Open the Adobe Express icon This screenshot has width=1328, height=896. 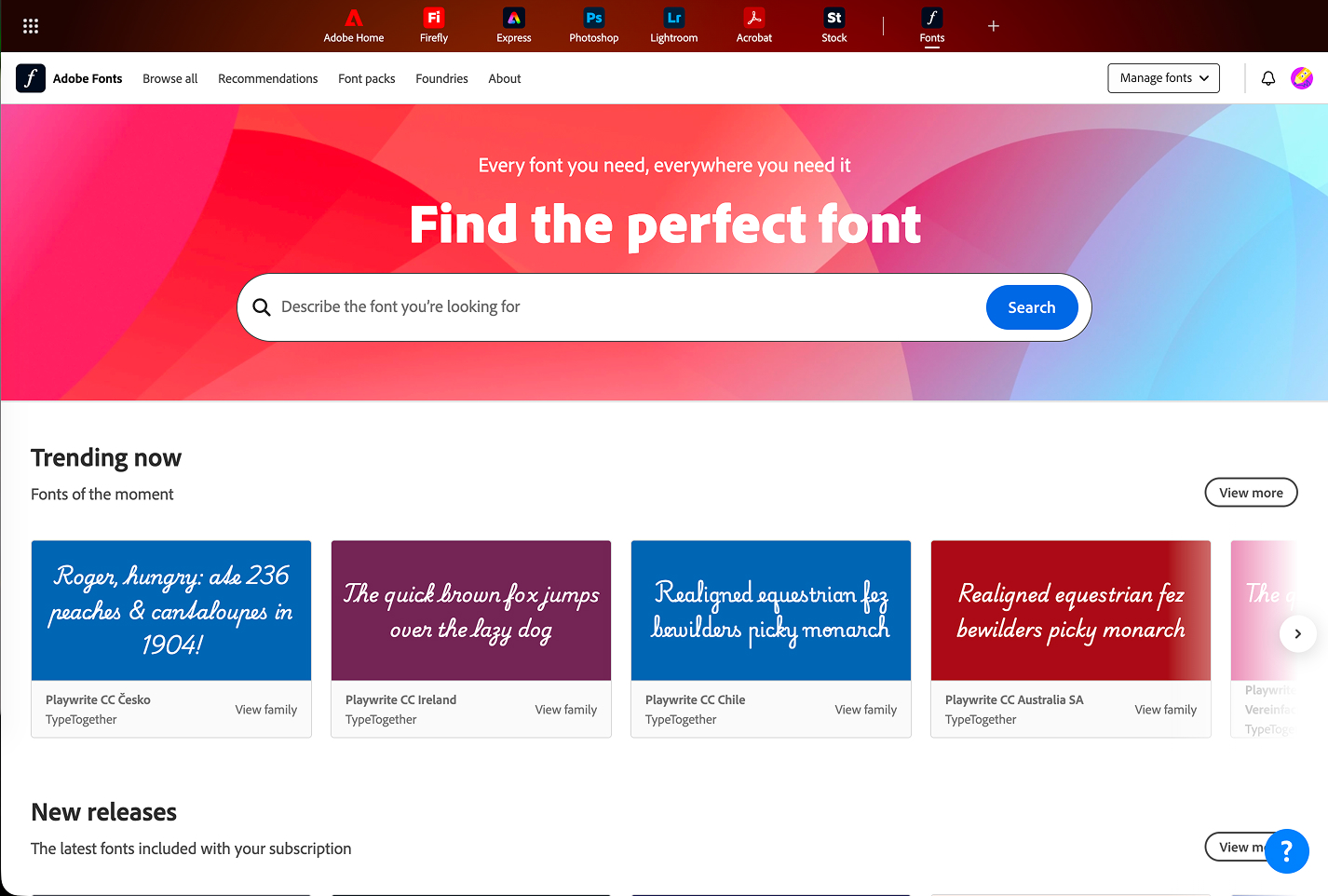pyautogui.click(x=513, y=16)
